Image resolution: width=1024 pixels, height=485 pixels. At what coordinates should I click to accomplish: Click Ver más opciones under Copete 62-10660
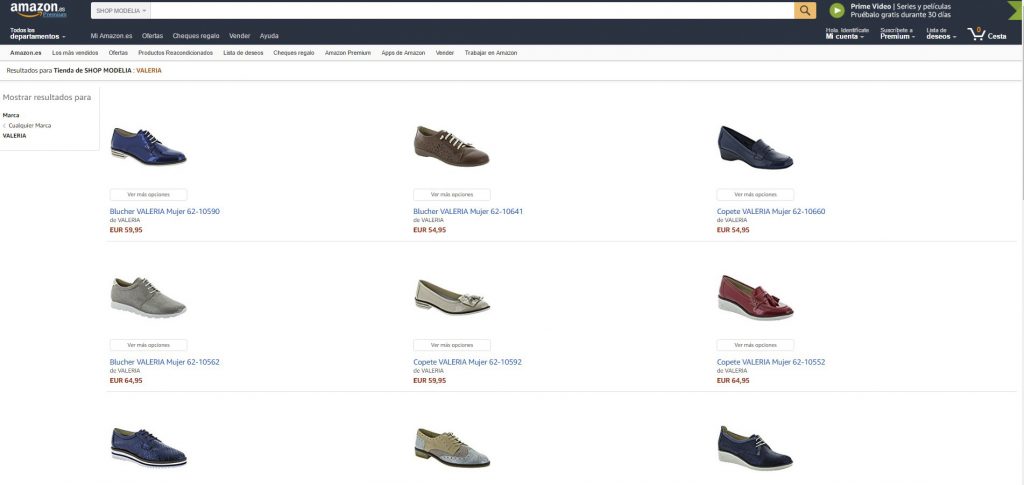pyautogui.click(x=756, y=195)
